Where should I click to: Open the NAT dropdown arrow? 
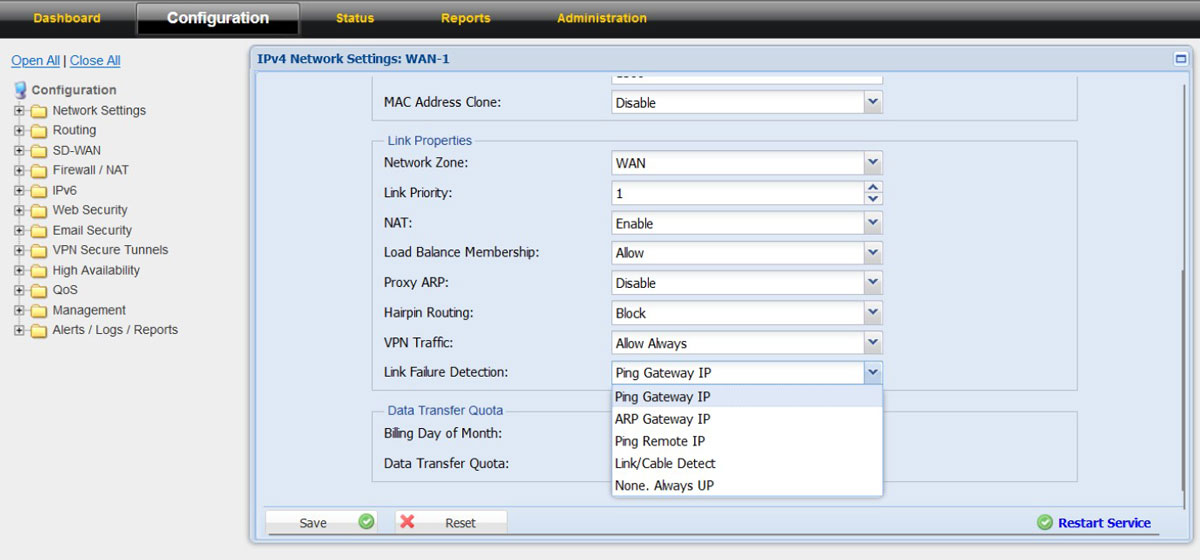(x=873, y=223)
